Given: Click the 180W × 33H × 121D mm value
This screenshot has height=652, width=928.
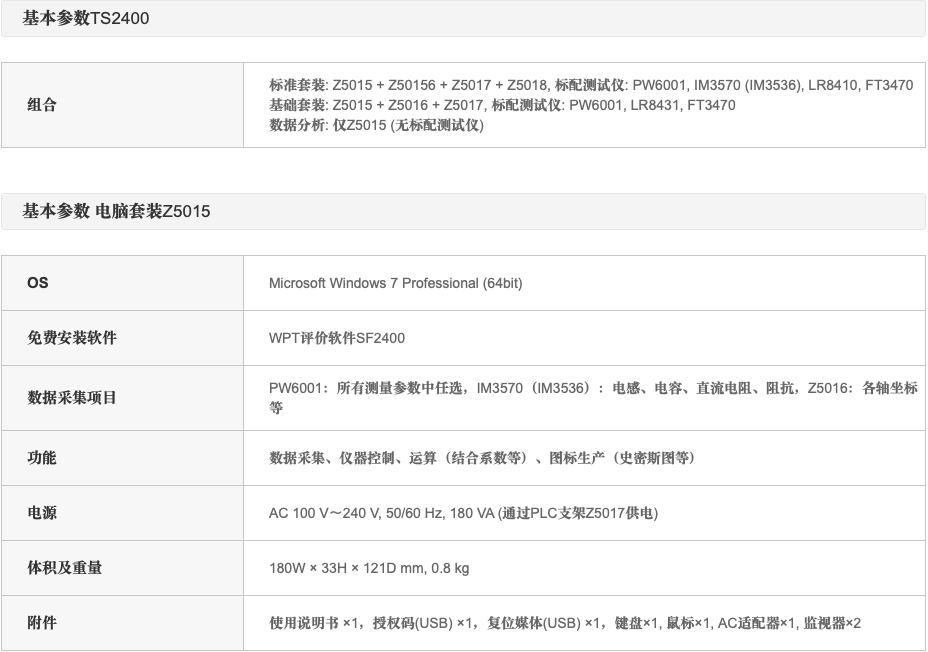Looking at the screenshot, I should coord(369,568).
